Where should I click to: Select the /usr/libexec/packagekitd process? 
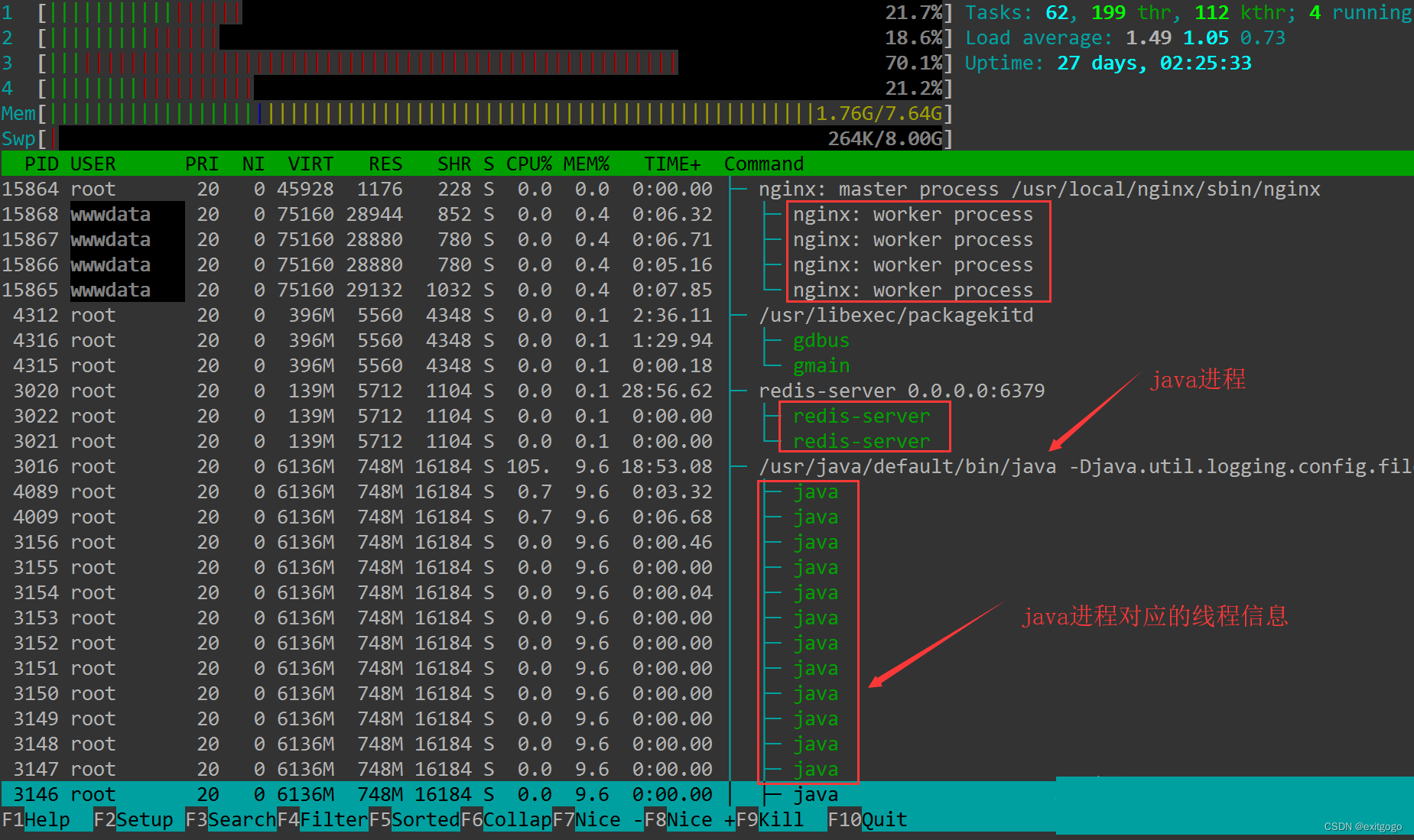click(707, 315)
